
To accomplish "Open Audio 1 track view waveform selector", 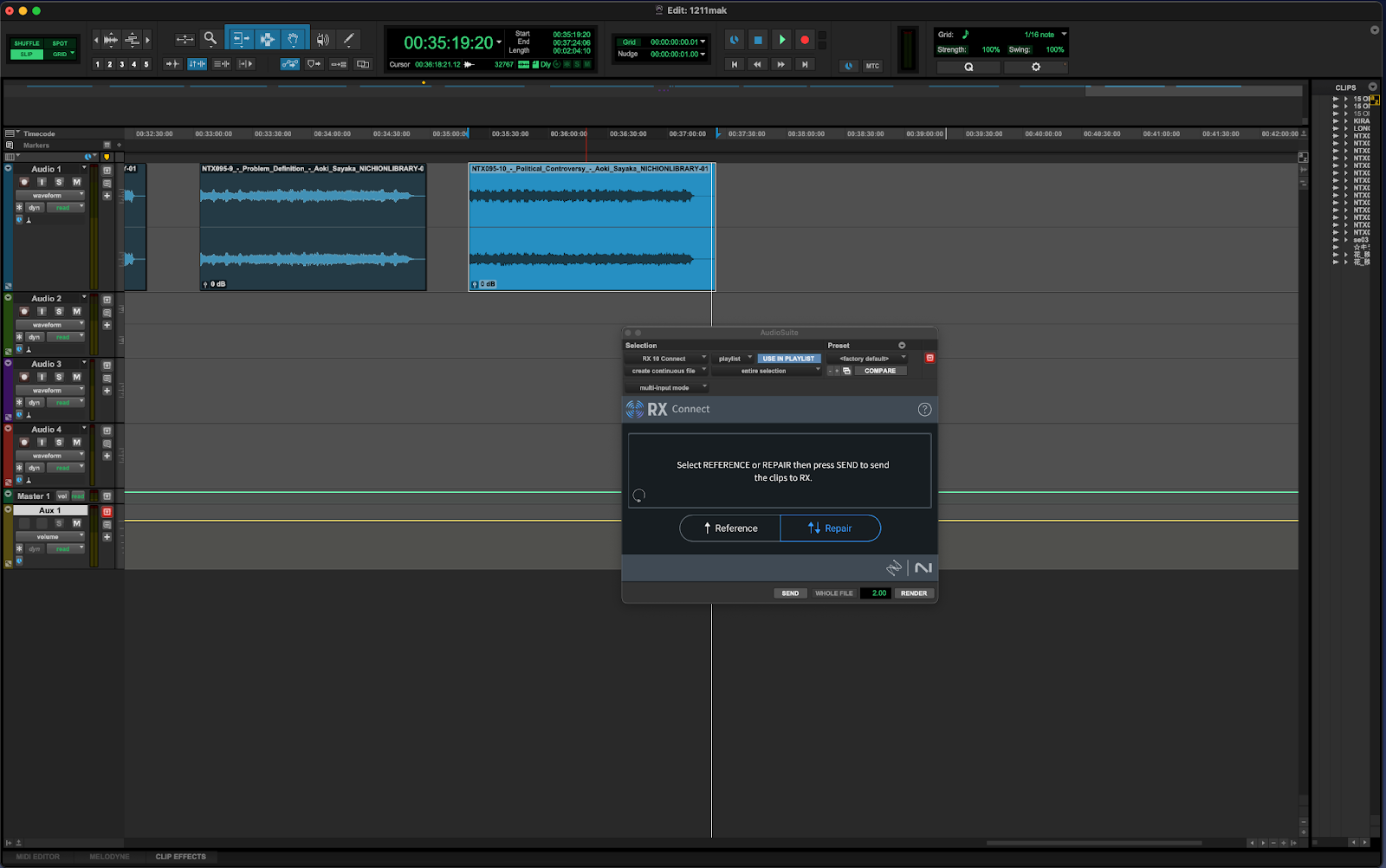I will 50,196.
